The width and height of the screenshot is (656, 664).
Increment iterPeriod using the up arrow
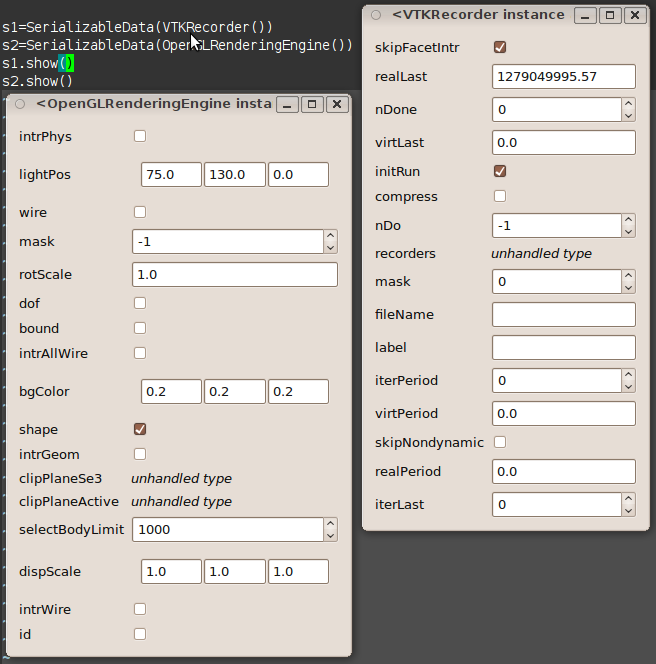[x=628, y=375]
